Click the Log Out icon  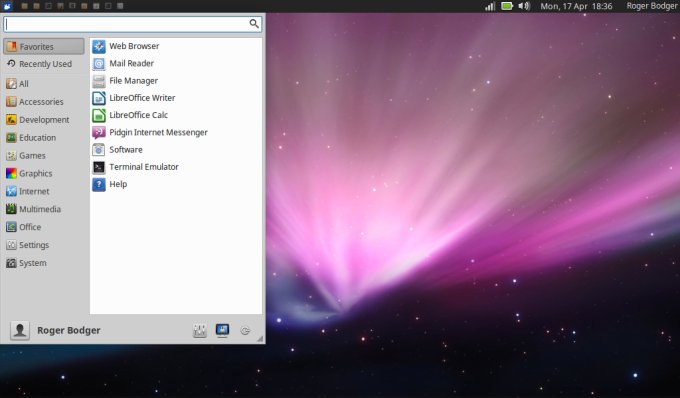245,331
